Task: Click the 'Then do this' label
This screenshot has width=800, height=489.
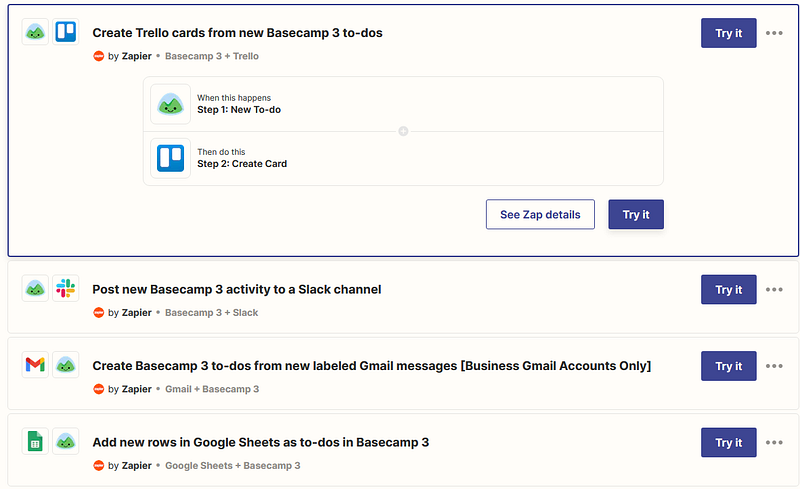Action: pyautogui.click(x=221, y=152)
